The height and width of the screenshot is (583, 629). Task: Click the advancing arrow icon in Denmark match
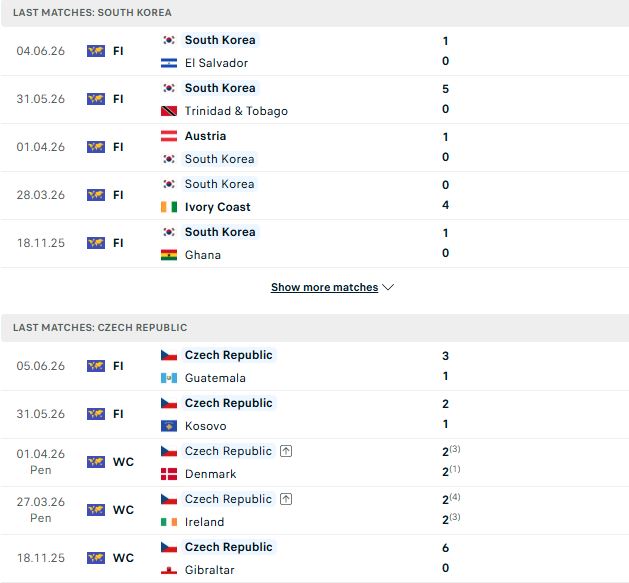286,451
